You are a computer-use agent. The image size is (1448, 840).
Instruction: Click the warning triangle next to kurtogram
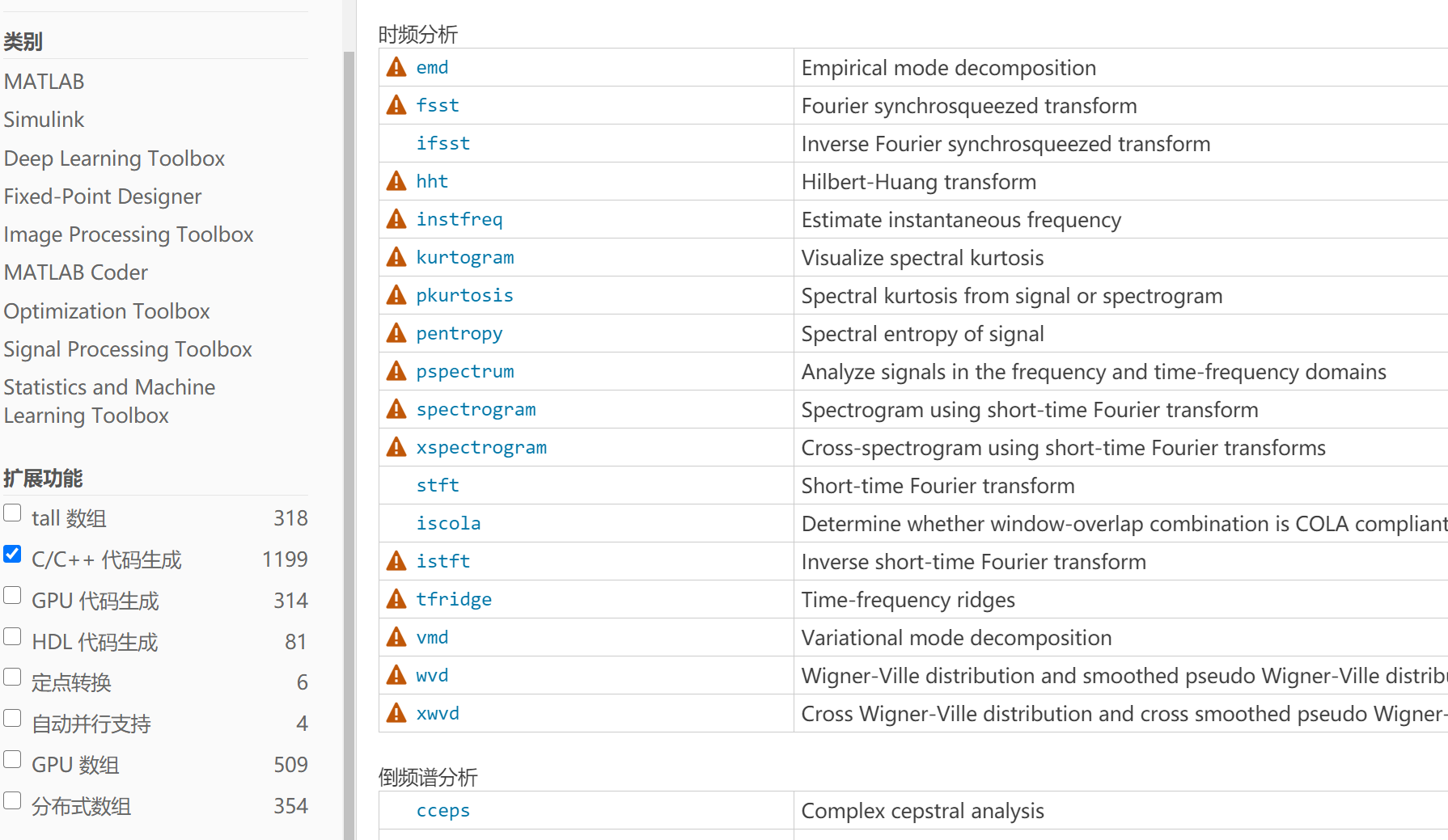[x=396, y=257]
